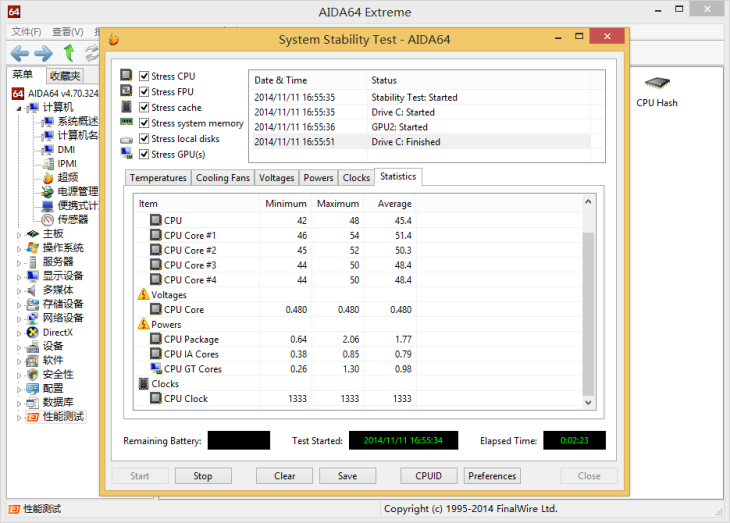Click the power management icon 电源管理
Viewport: 730px width, 523px height.
(47, 191)
